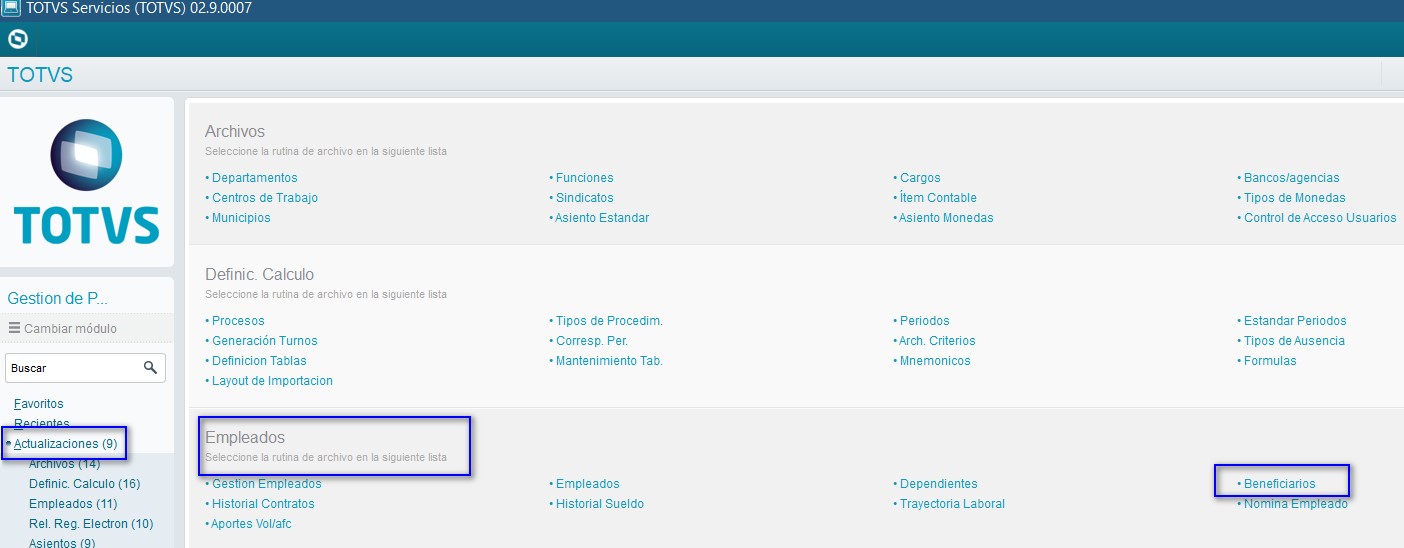This screenshot has width=1404, height=548.
Task: Open the Bancos/agencias routine
Action: pyautogui.click(x=1292, y=178)
